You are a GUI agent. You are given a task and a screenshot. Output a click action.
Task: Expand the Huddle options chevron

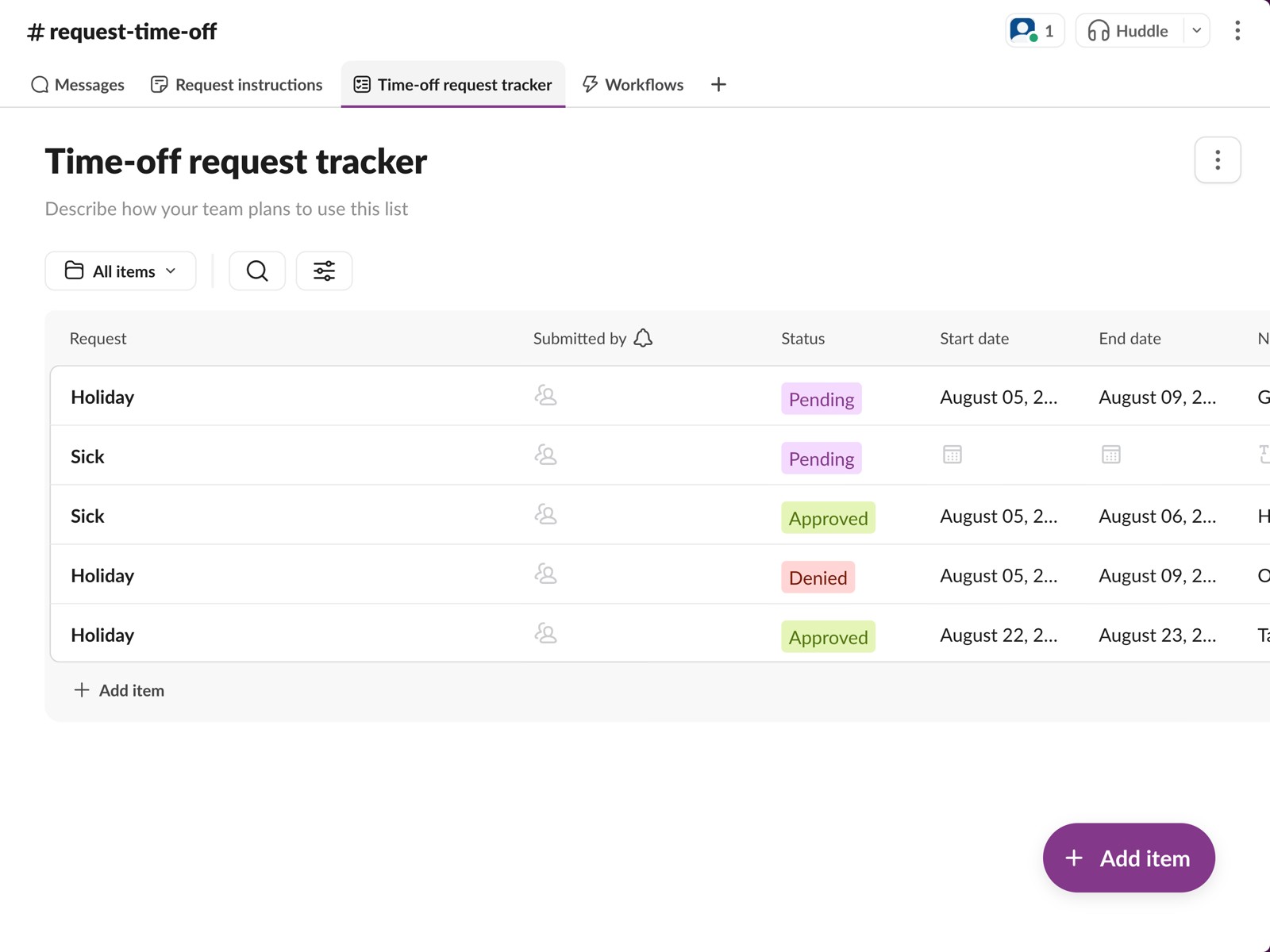1196,31
